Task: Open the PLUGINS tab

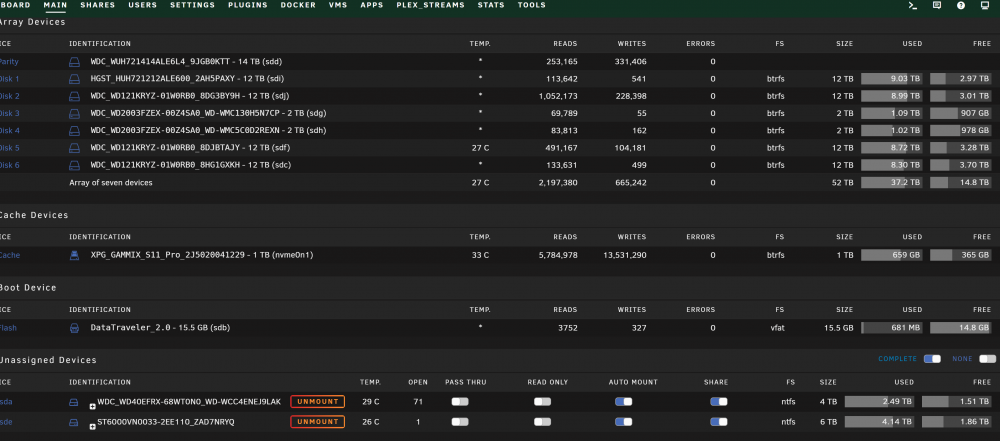Action: (248, 5)
